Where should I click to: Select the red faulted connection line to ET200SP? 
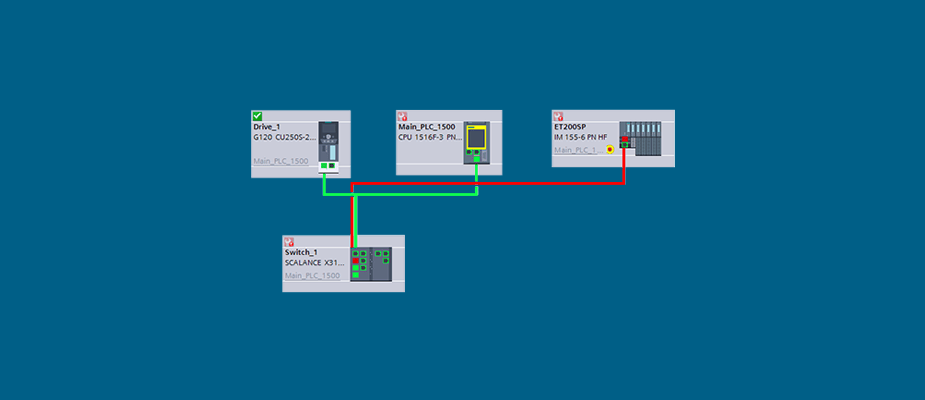pyautogui.click(x=488, y=183)
